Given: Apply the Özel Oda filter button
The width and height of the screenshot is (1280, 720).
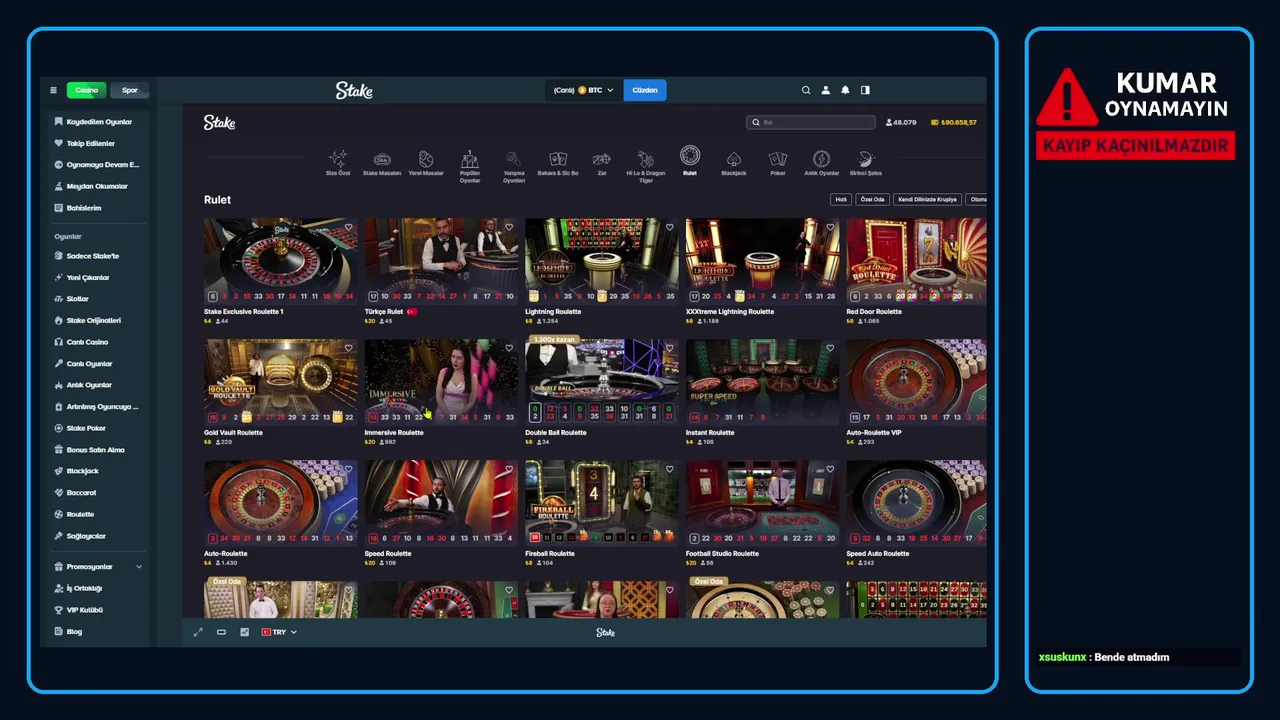Looking at the screenshot, I should (873, 200).
